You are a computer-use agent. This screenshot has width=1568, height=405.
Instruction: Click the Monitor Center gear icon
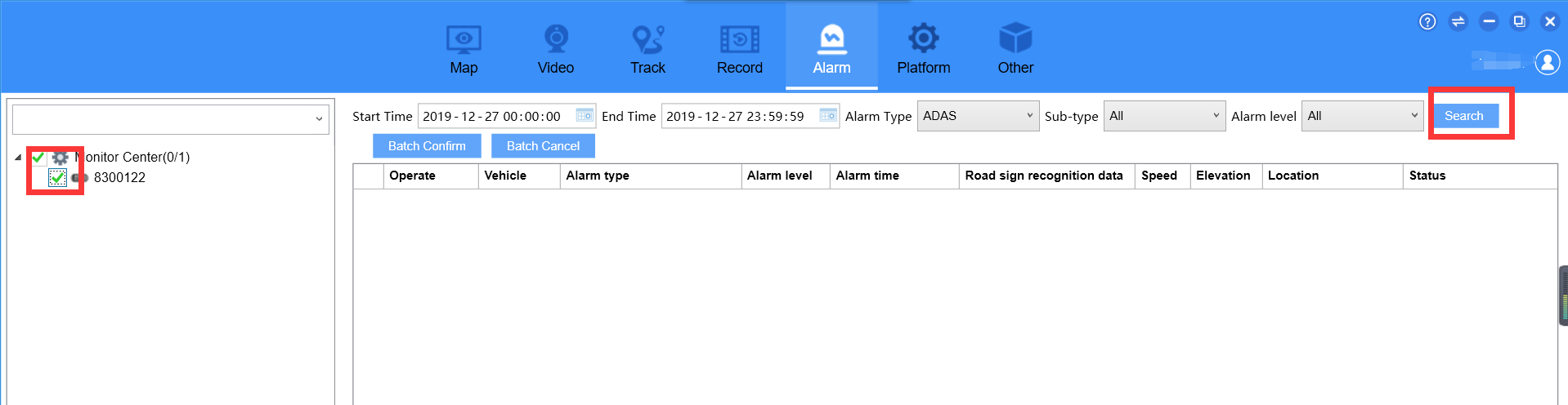(60, 157)
